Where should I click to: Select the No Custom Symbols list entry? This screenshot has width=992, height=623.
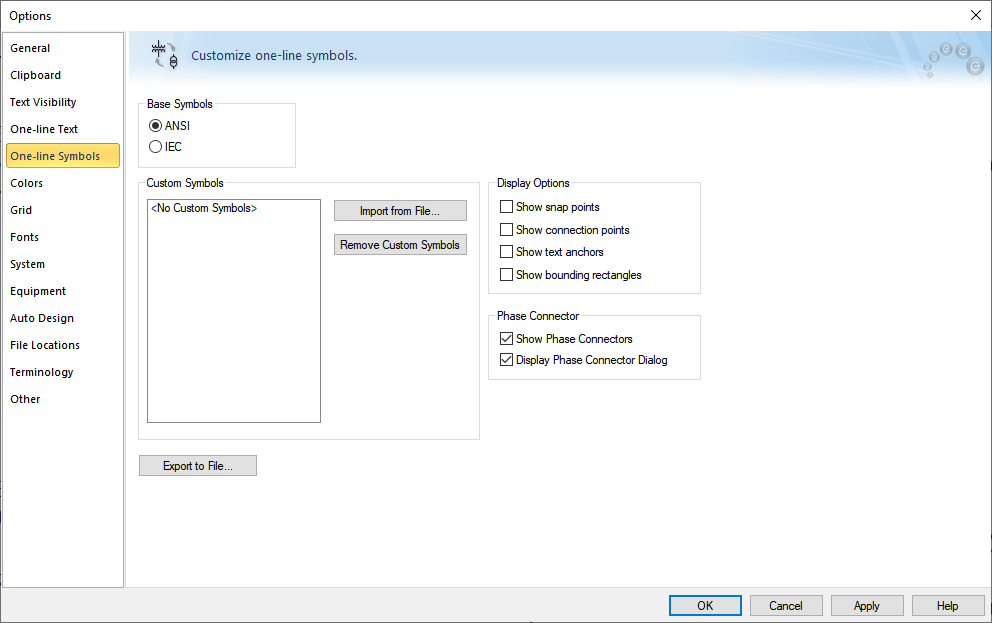[204, 209]
